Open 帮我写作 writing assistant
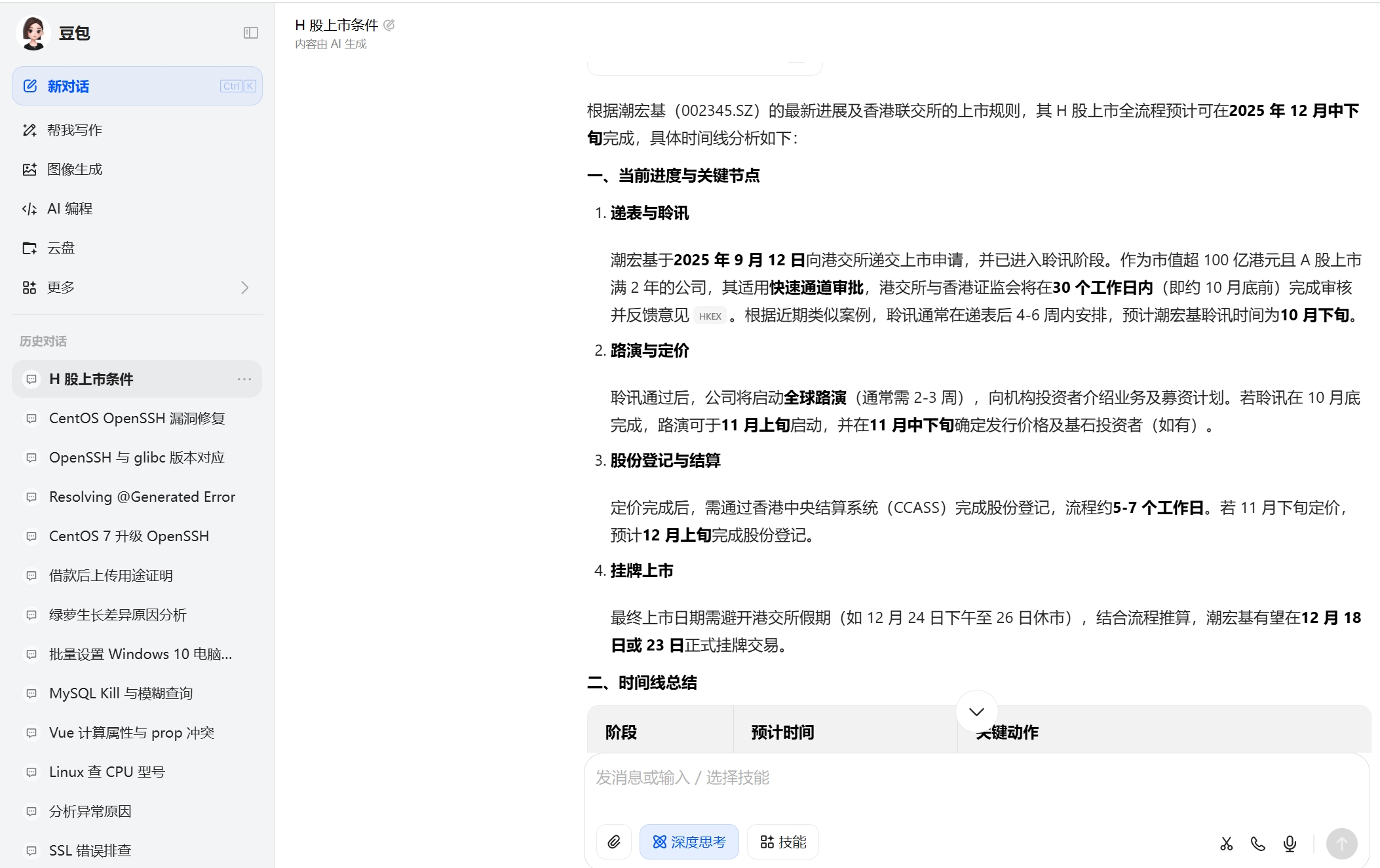Image resolution: width=1380 pixels, height=868 pixels. (74, 130)
